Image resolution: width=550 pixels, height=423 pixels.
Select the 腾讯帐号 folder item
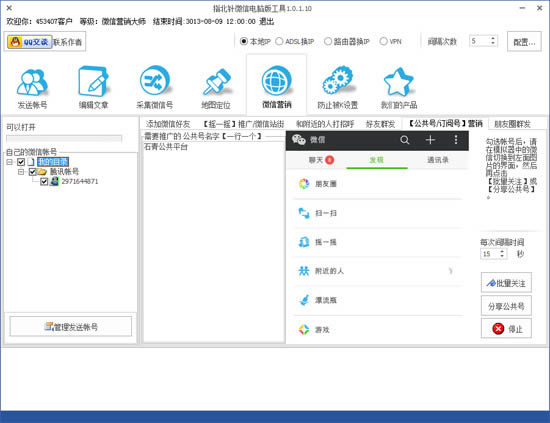point(64,172)
